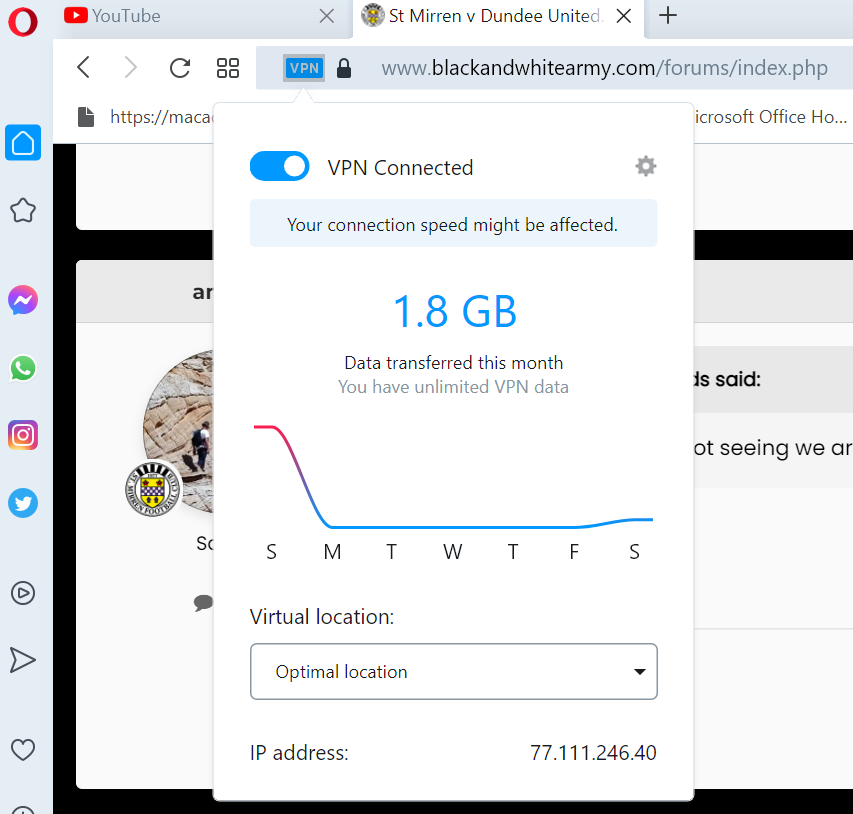
Task: Open a new tab with plus button
Action: (x=668, y=15)
